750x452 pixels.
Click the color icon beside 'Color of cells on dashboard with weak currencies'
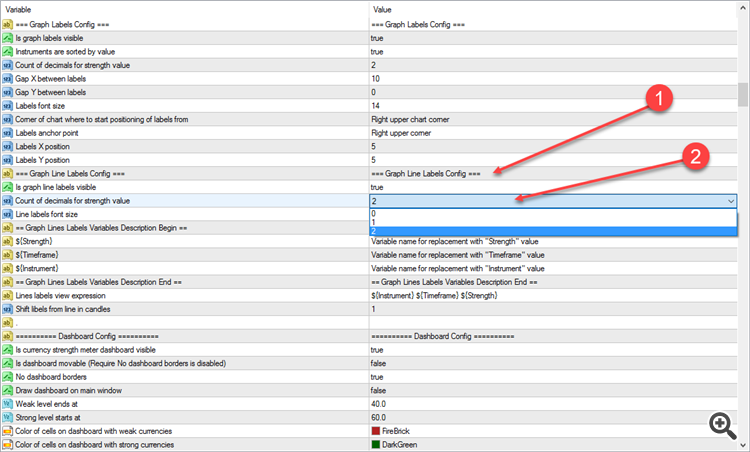[7, 431]
